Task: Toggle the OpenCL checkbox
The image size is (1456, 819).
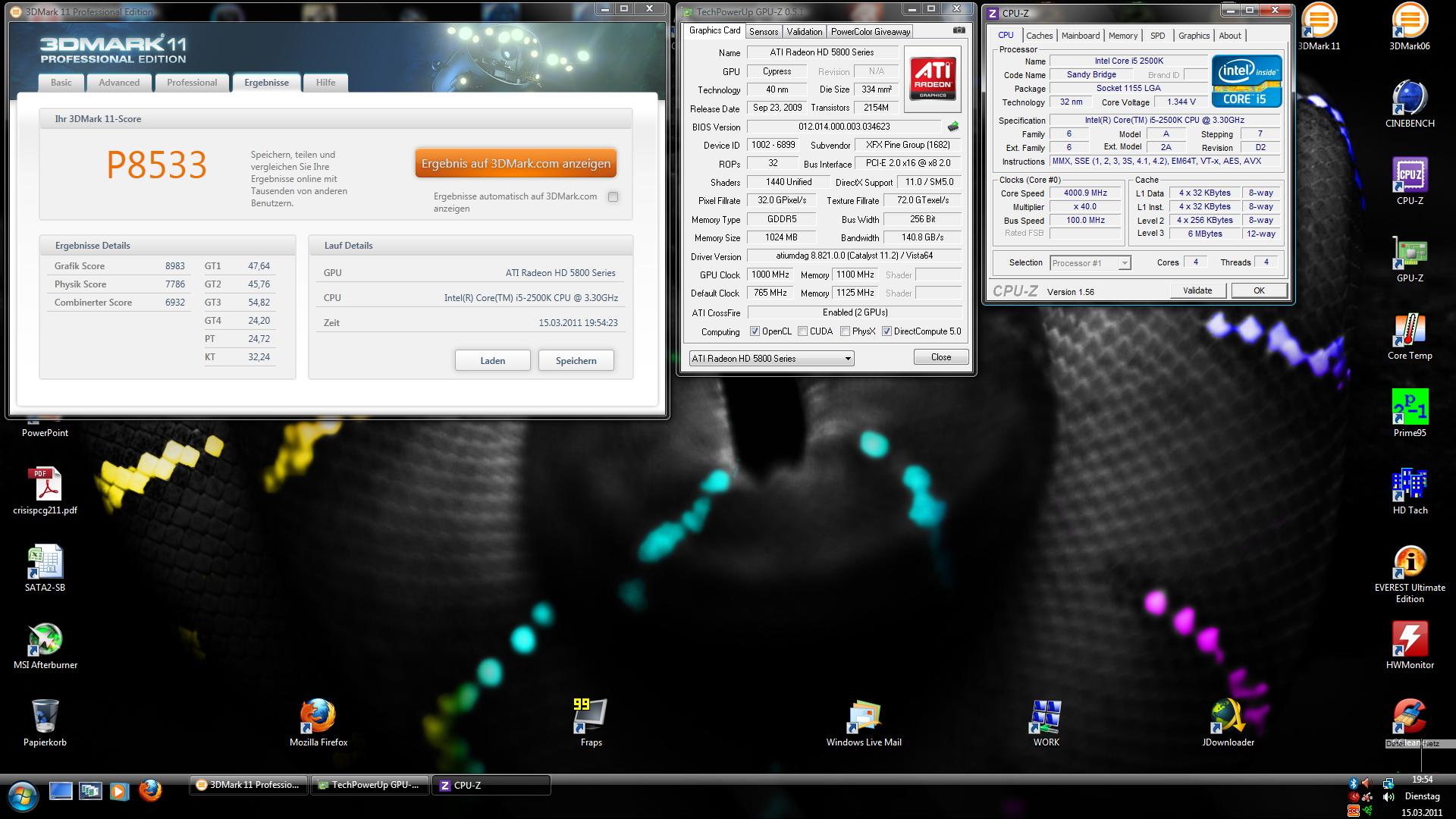Action: [755, 331]
